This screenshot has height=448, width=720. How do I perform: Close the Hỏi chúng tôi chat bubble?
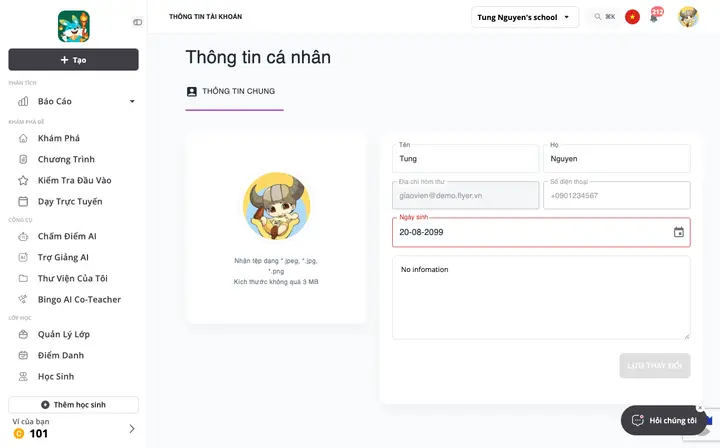coord(700,408)
